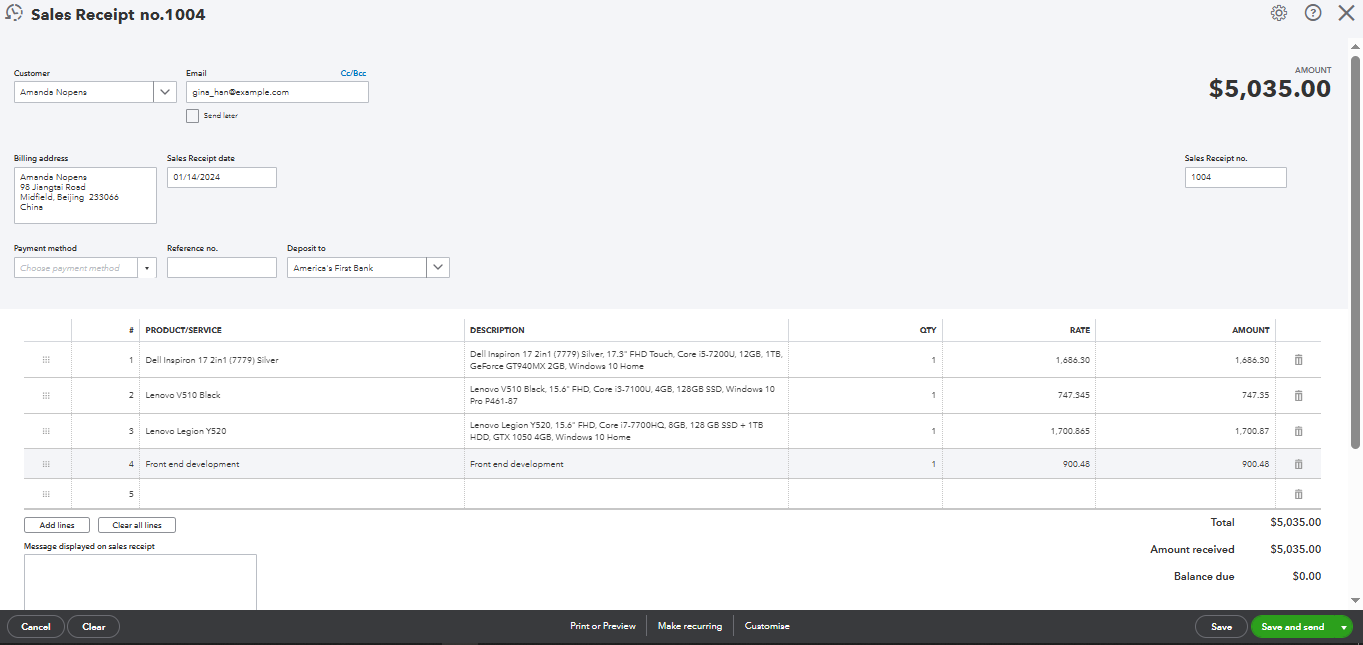Screen dimensions: 1363x645
Task: Open the recent transactions clock icon
Action: (14, 14)
